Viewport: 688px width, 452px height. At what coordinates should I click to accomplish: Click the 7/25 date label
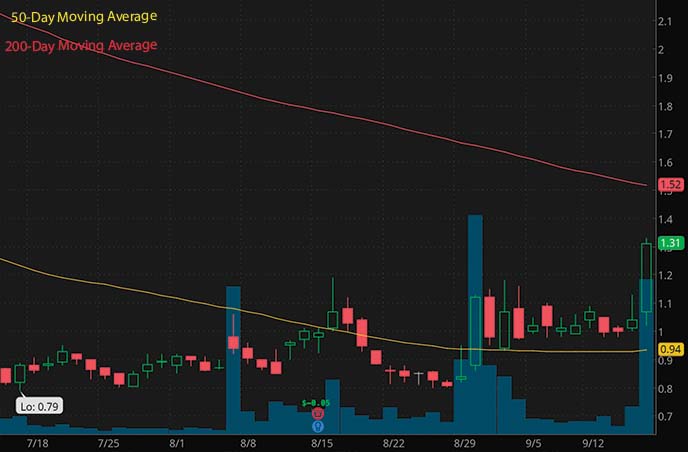[x=108, y=443]
